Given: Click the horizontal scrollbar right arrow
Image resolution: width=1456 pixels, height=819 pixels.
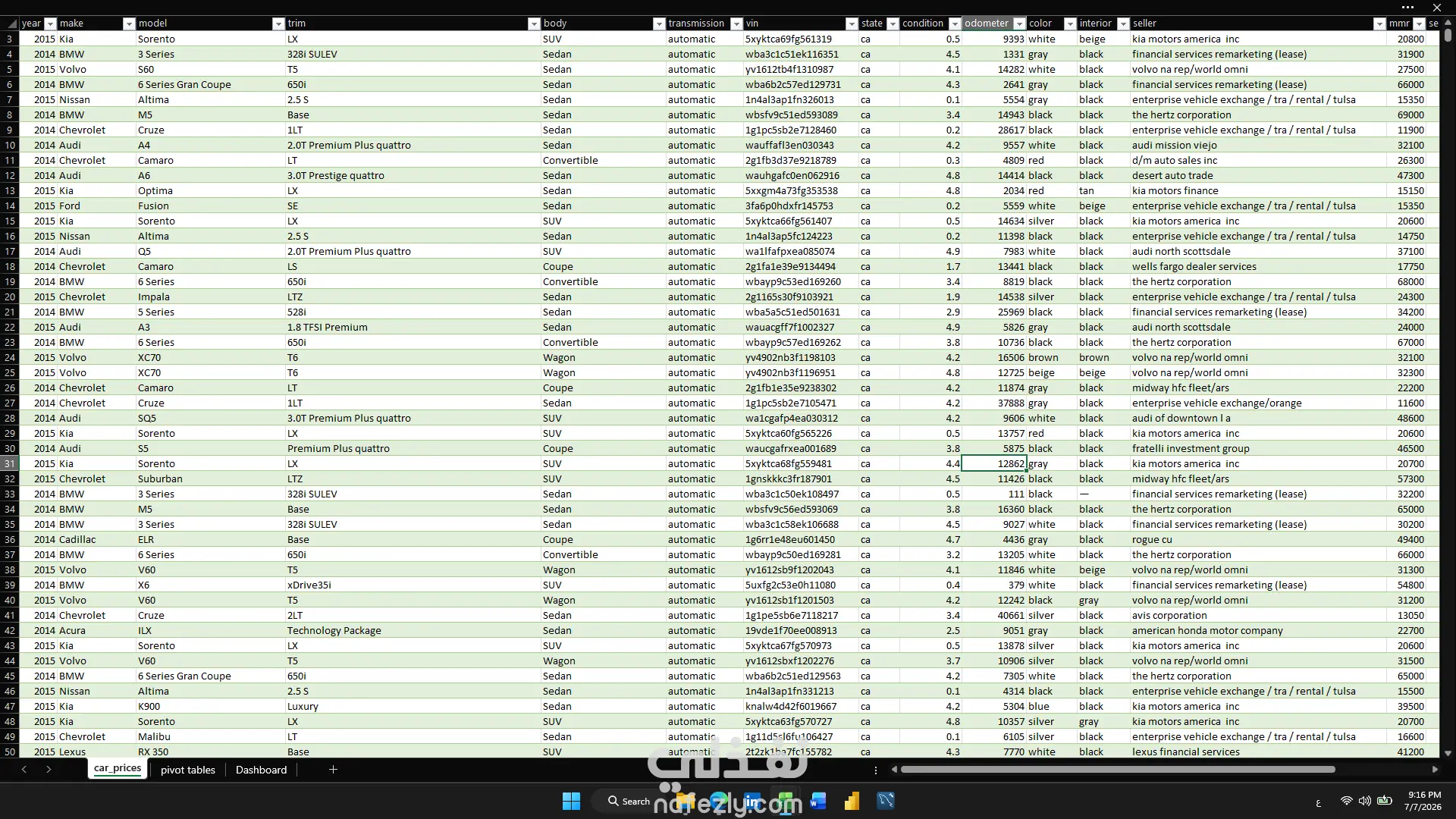Looking at the screenshot, I should [x=1435, y=770].
